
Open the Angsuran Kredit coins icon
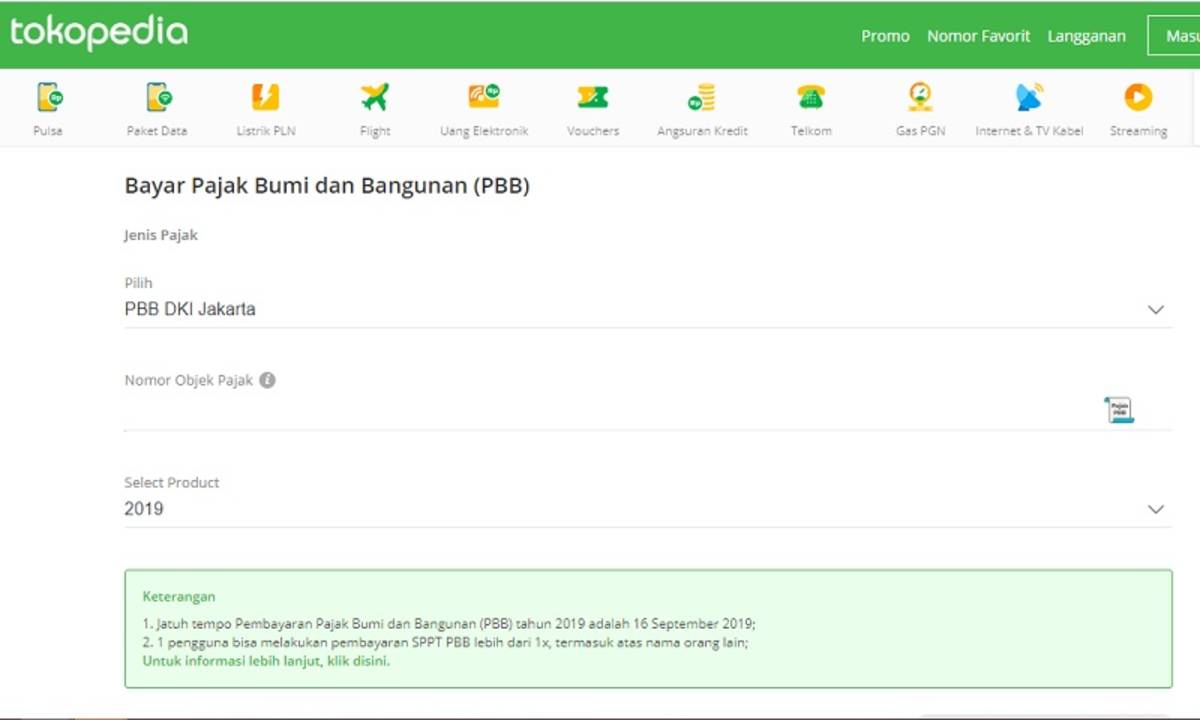(x=702, y=98)
